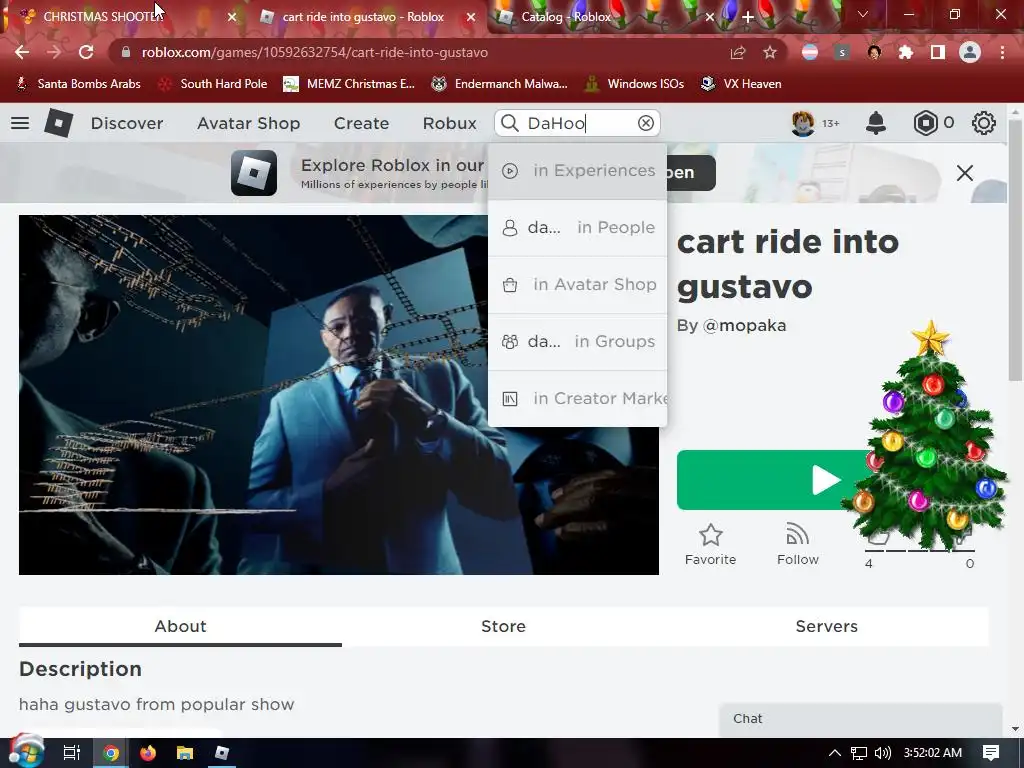The height and width of the screenshot is (768, 1024).
Task: Select the Servers tab
Action: [x=826, y=626]
